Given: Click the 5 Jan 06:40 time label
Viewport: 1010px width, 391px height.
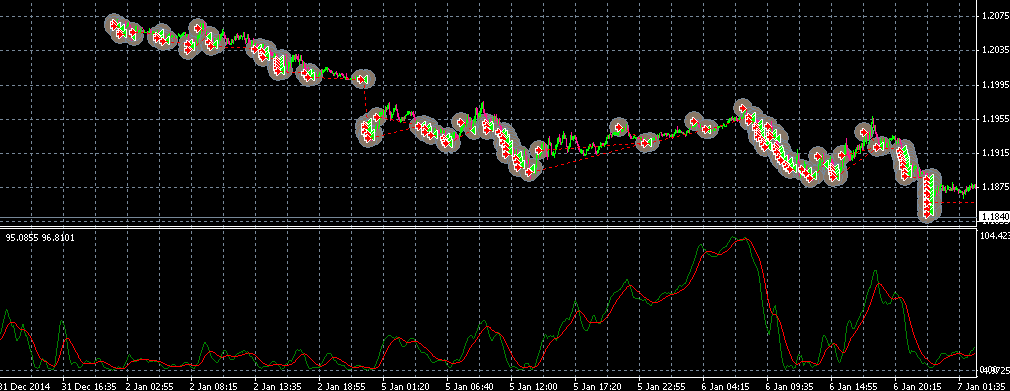Looking at the screenshot, I should [471, 385].
